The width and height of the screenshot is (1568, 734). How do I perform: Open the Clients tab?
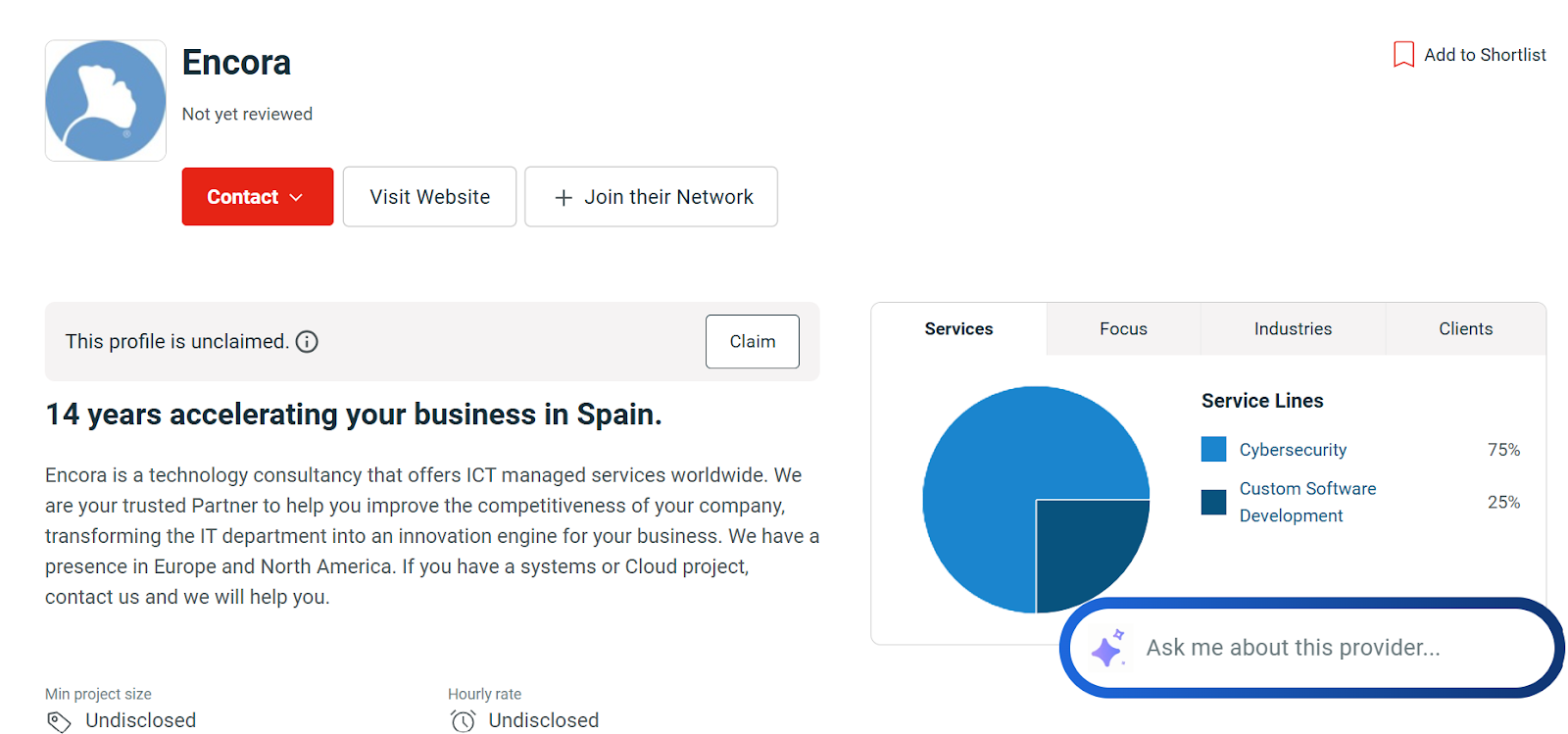pos(1465,329)
